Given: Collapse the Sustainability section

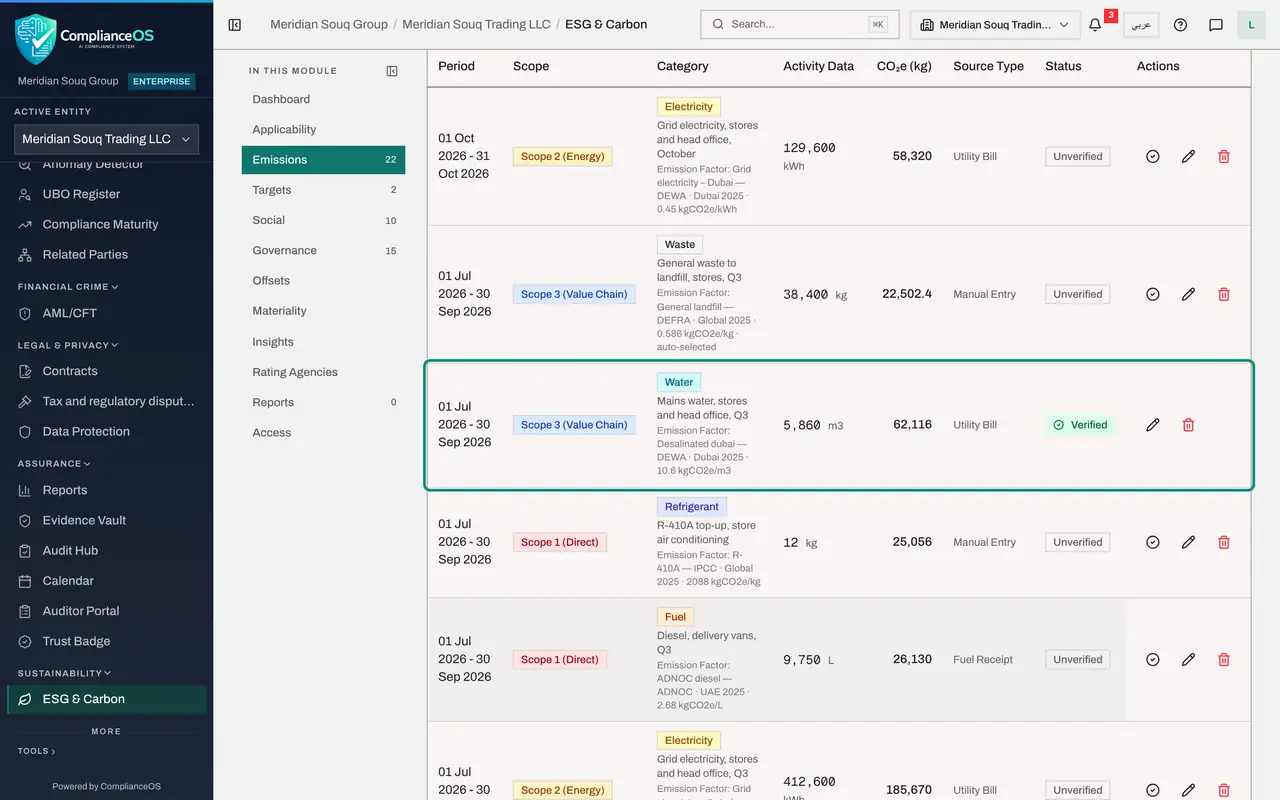Looking at the screenshot, I should click(x=64, y=673).
